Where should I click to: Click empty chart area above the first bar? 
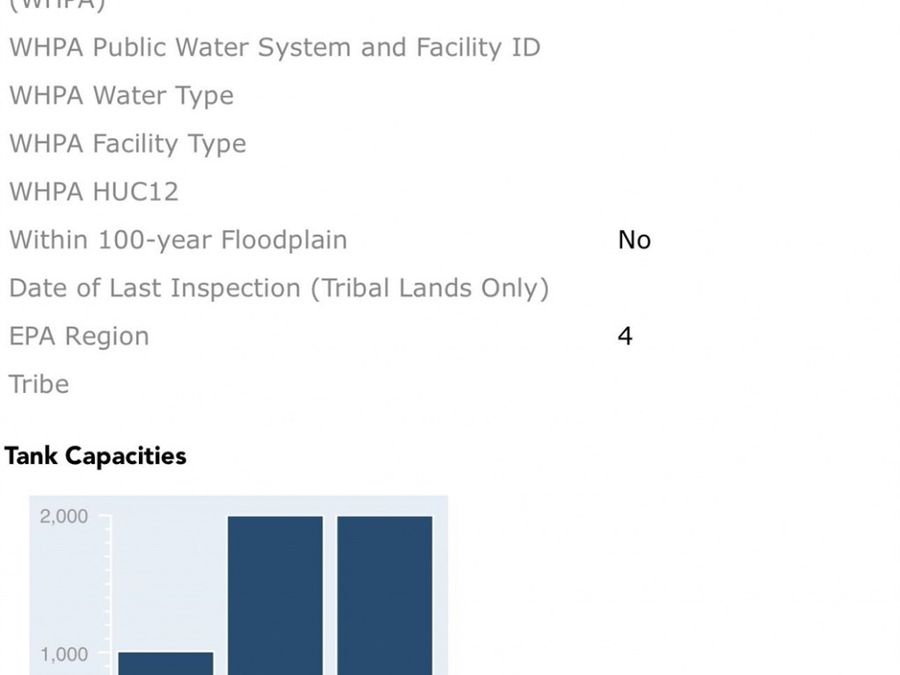tap(166, 580)
